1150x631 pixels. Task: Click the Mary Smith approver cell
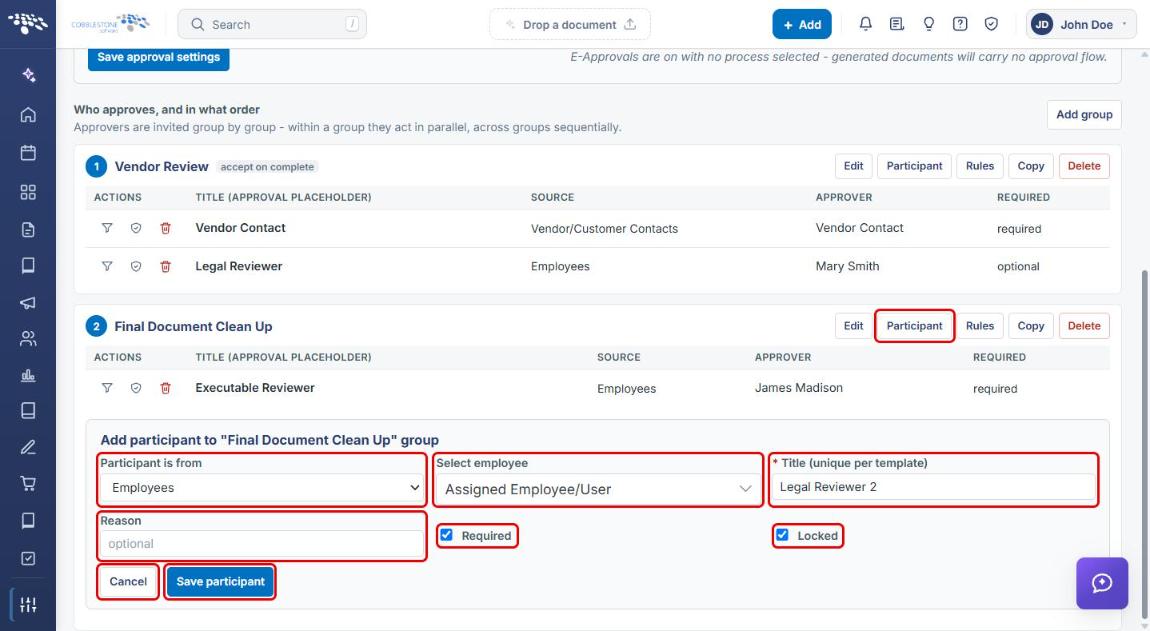tap(847, 266)
